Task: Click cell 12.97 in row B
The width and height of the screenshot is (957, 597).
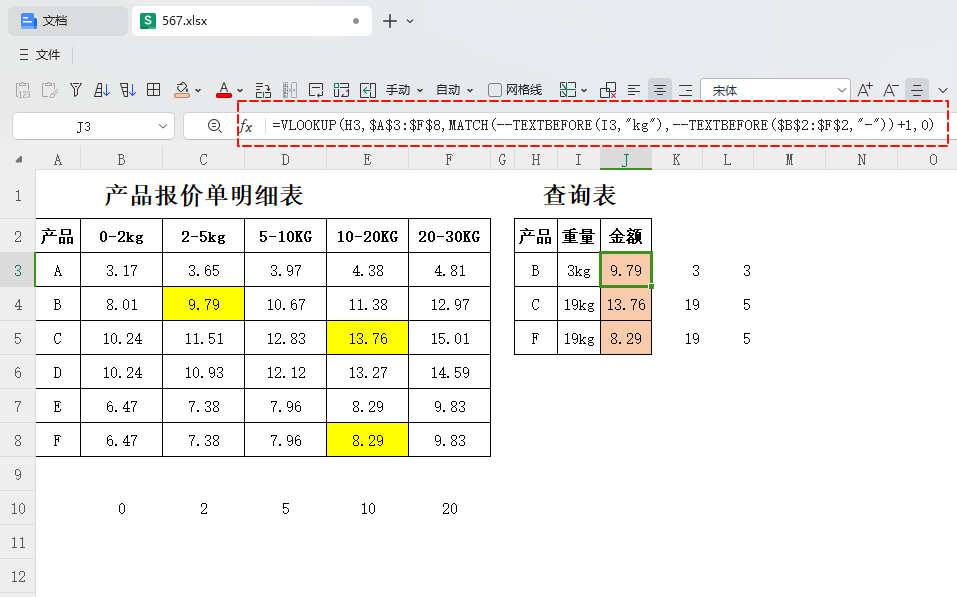Action: point(450,304)
